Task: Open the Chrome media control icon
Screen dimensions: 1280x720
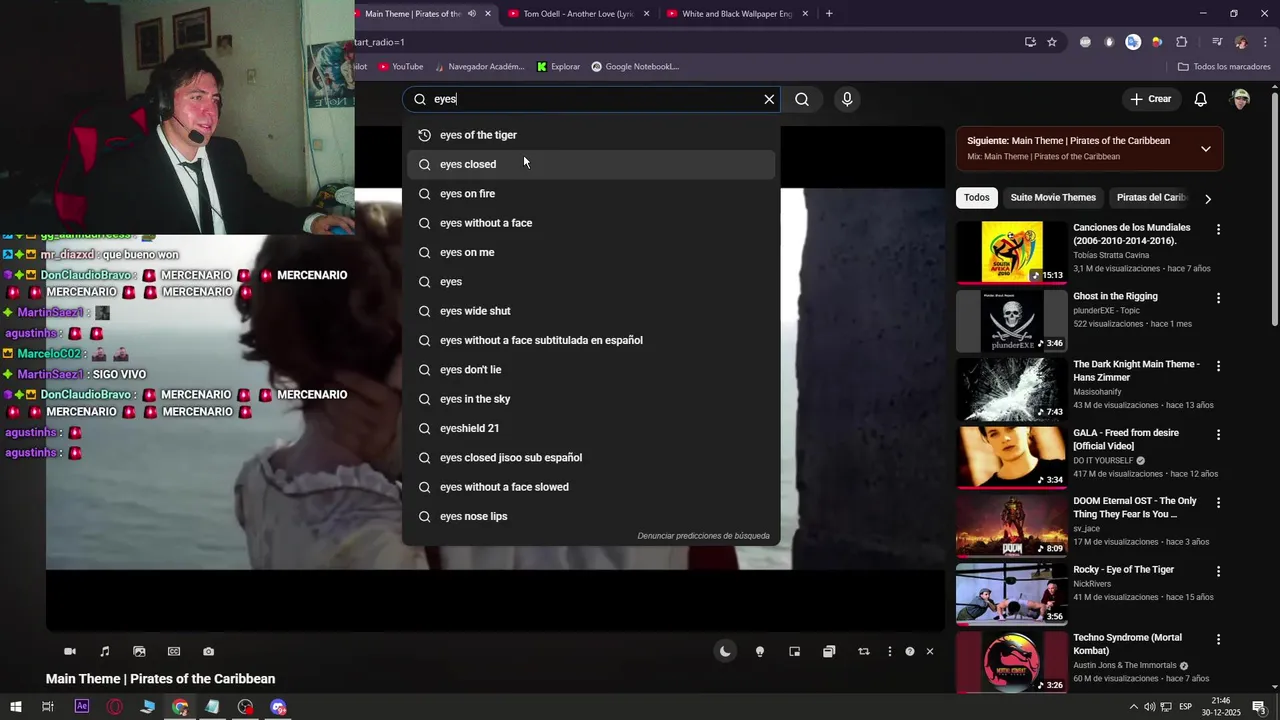Action: pos(1217,42)
